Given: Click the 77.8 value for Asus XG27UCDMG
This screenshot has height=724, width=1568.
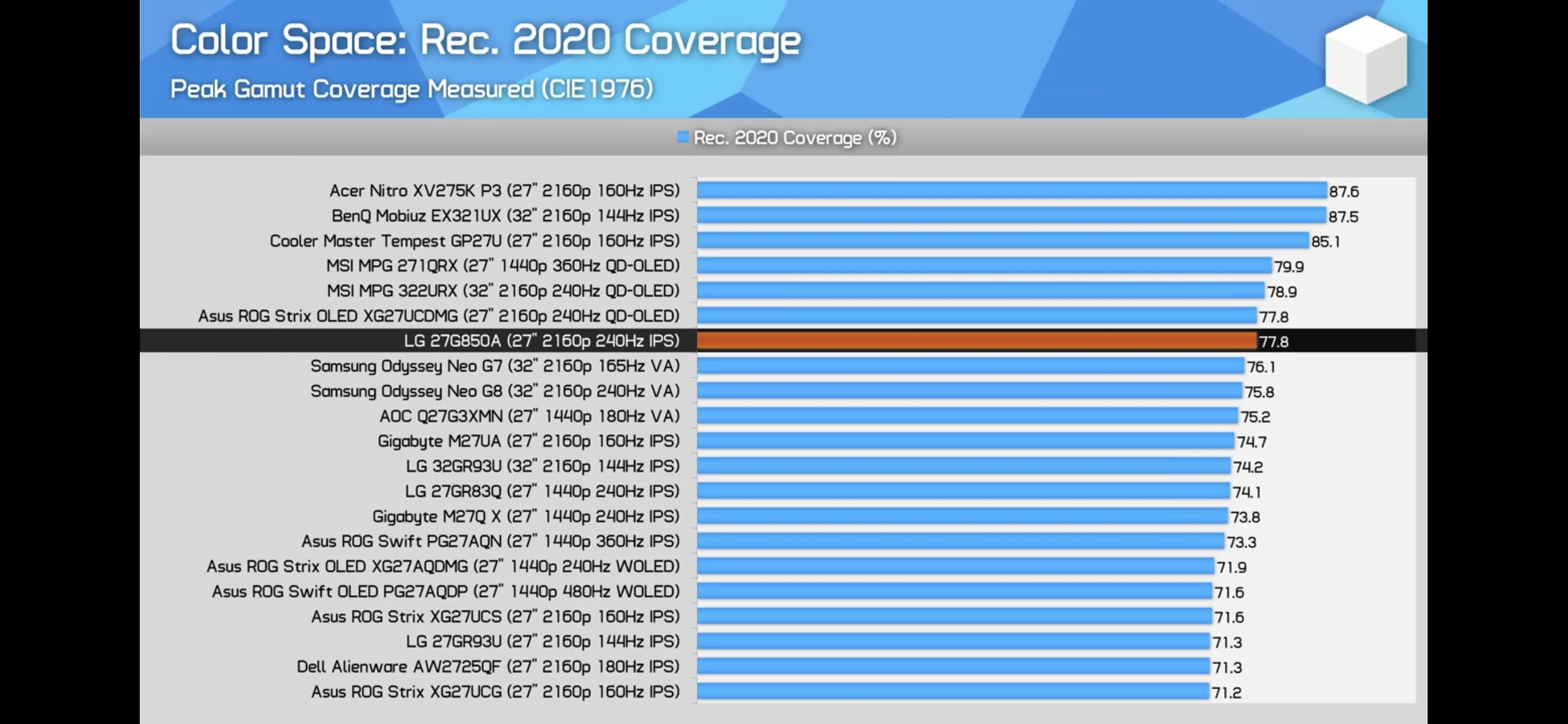Looking at the screenshot, I should [x=1274, y=316].
